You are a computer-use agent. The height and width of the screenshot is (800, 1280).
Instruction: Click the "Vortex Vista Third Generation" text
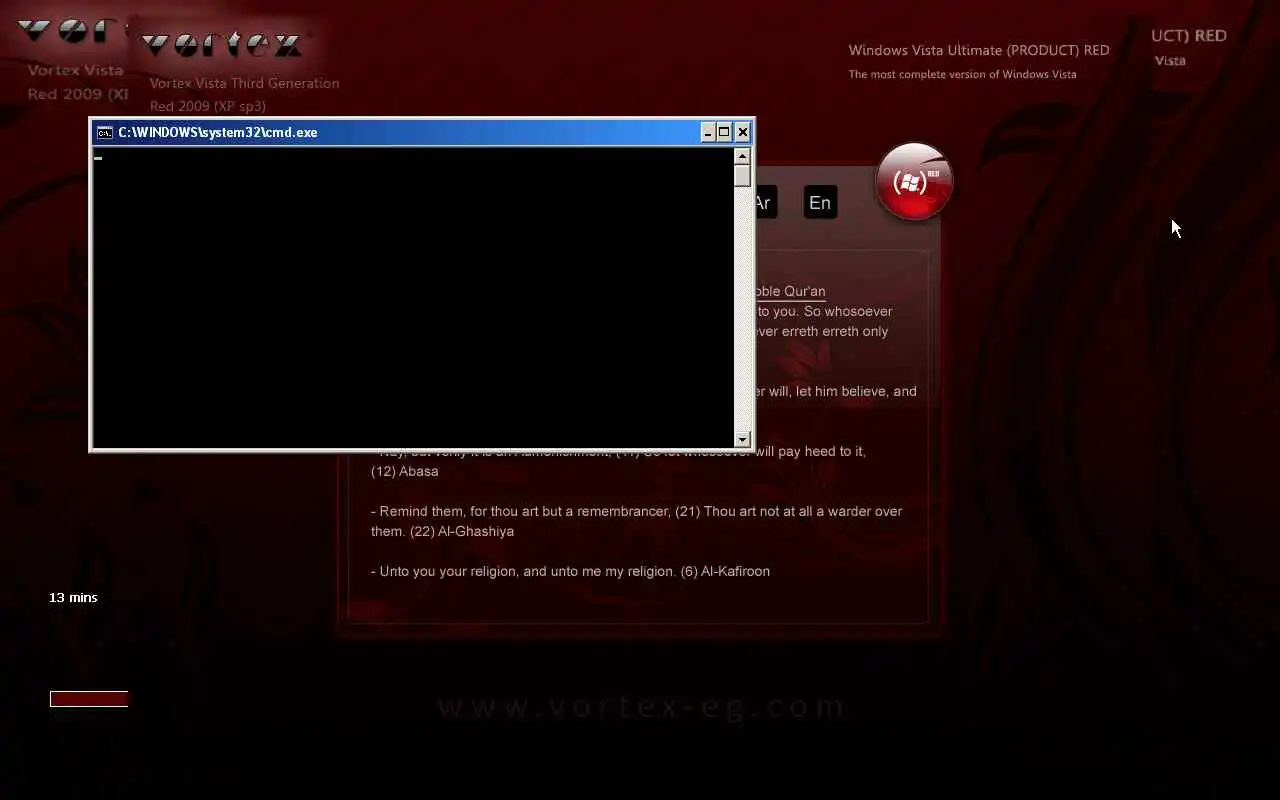(x=244, y=83)
